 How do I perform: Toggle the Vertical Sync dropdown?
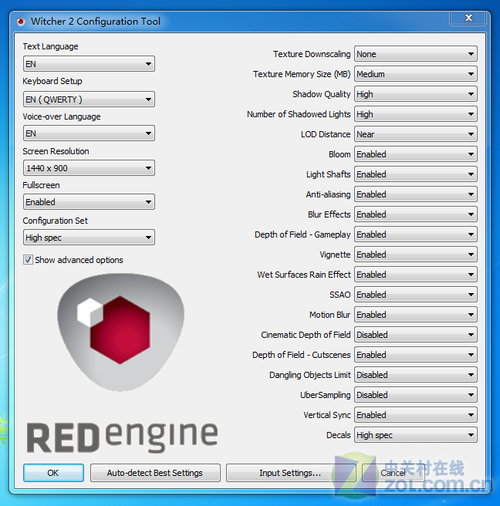click(416, 415)
